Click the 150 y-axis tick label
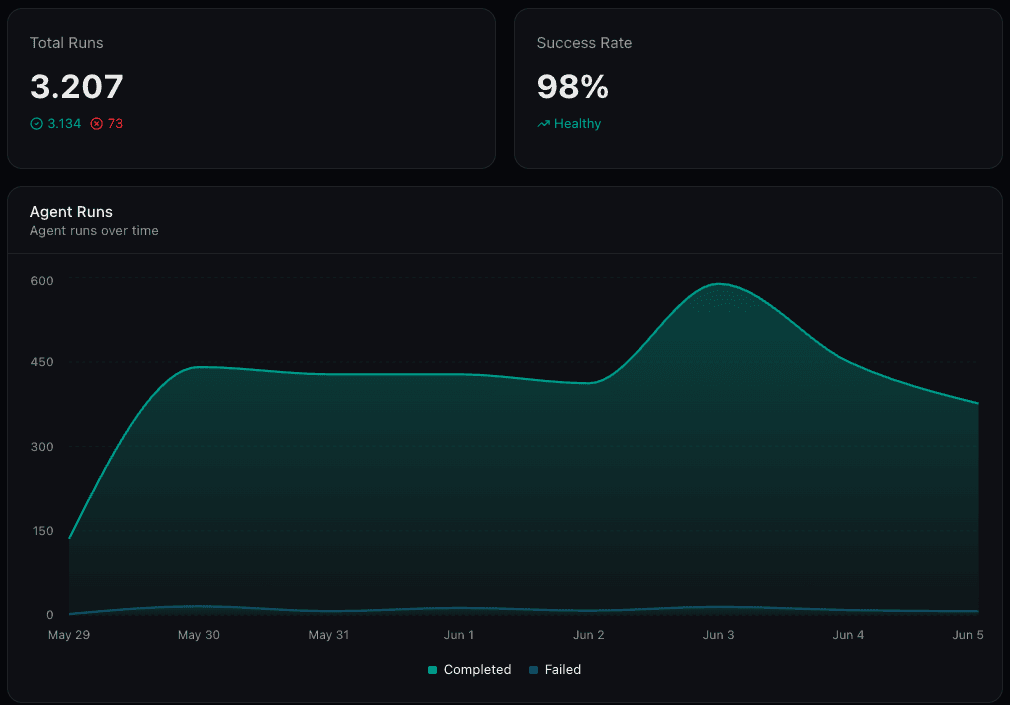 pyautogui.click(x=42, y=531)
